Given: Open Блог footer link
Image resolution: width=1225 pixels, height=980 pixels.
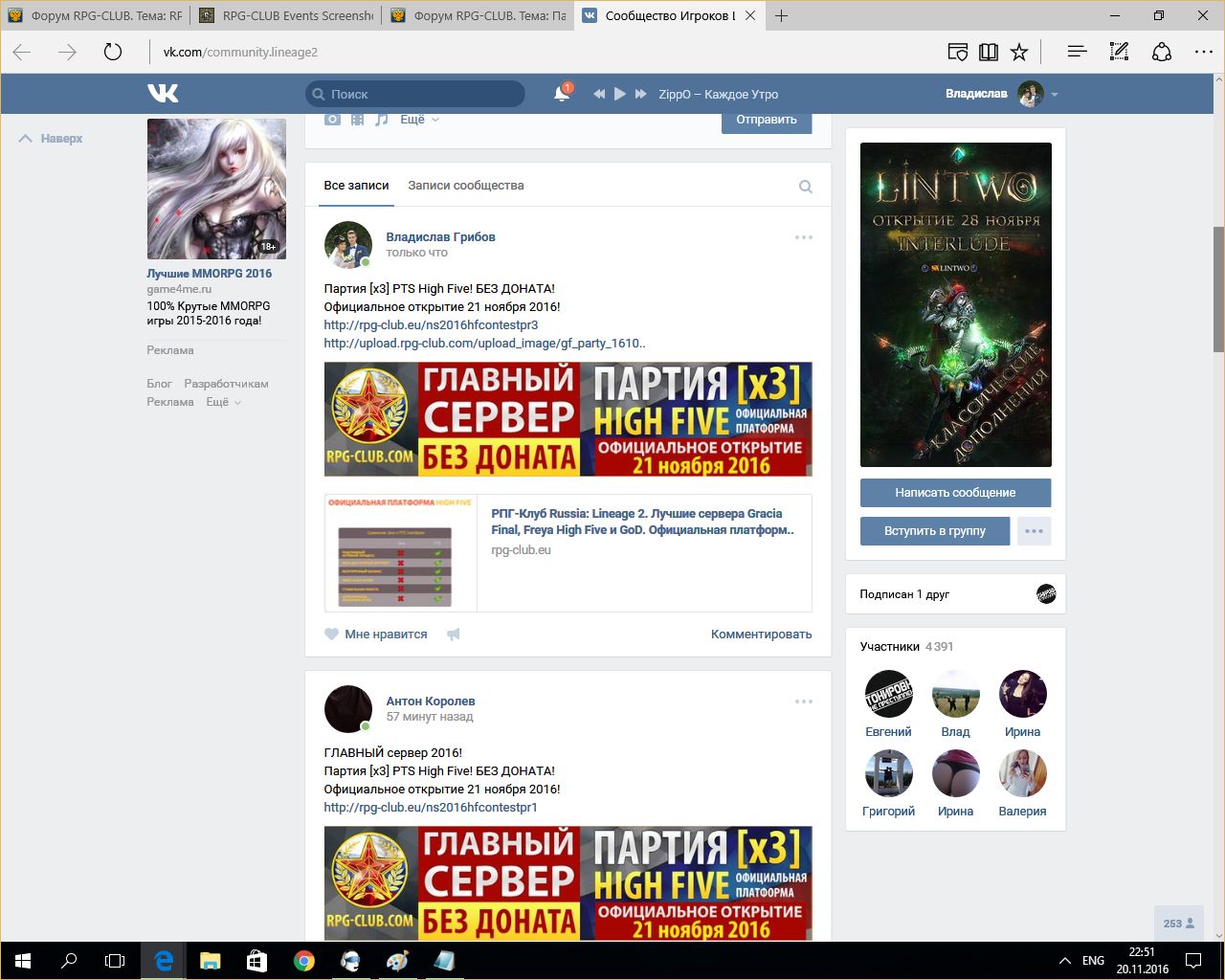Looking at the screenshot, I should [159, 383].
